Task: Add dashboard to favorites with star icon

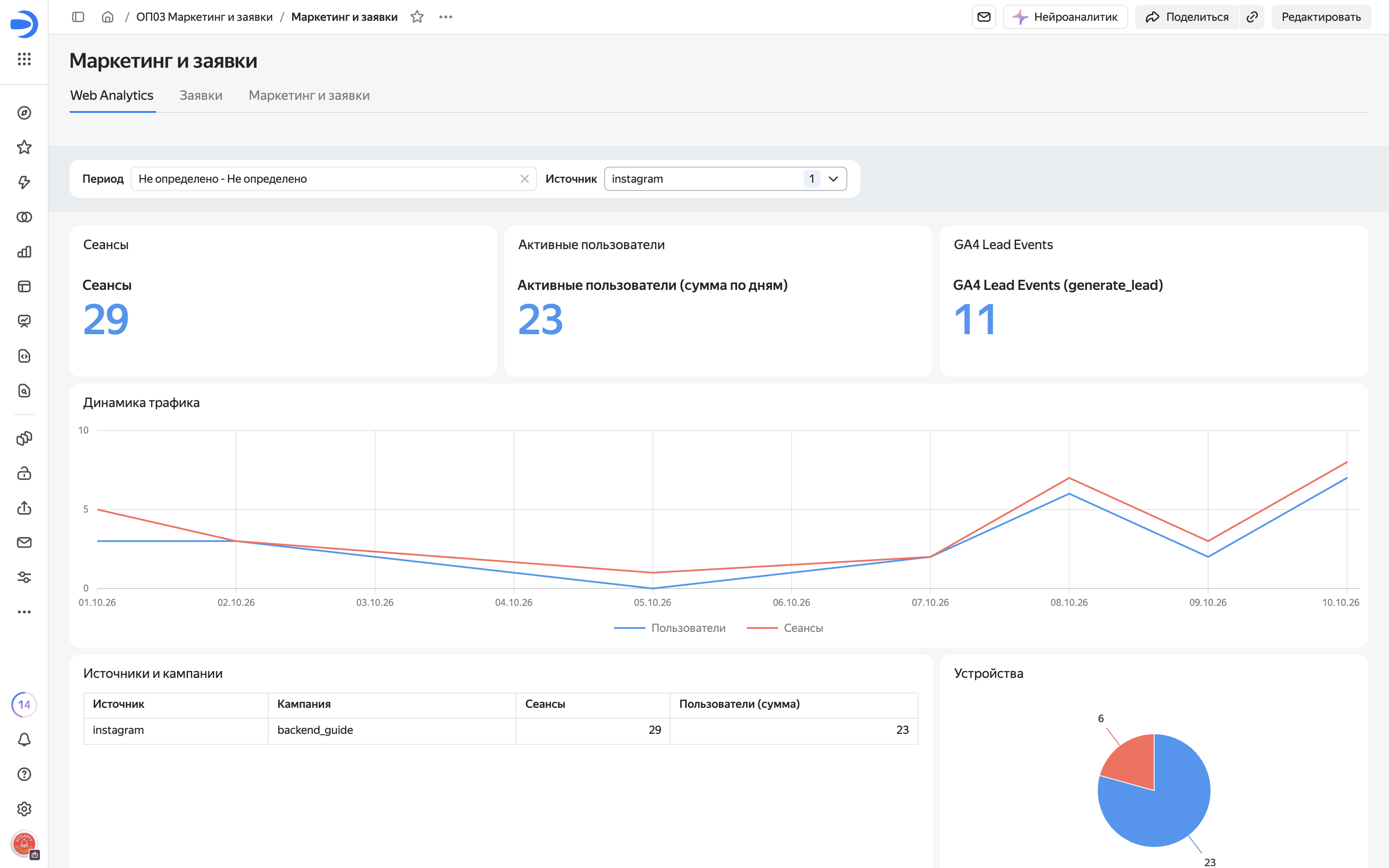Action: coord(417,17)
